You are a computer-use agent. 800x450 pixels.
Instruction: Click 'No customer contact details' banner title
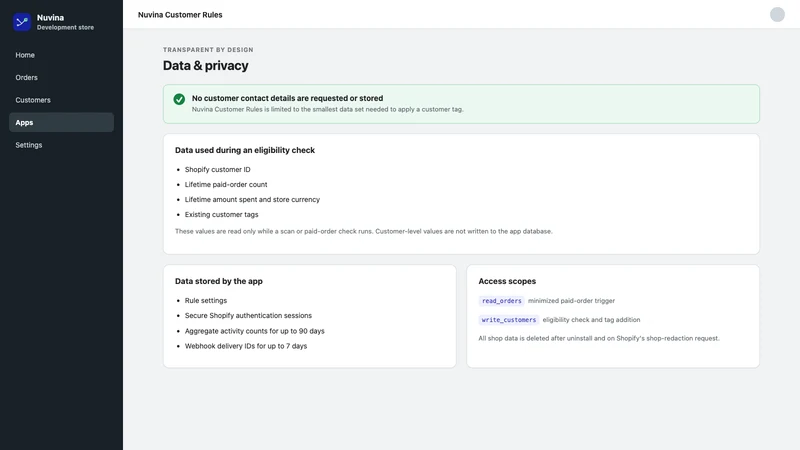[287, 98]
